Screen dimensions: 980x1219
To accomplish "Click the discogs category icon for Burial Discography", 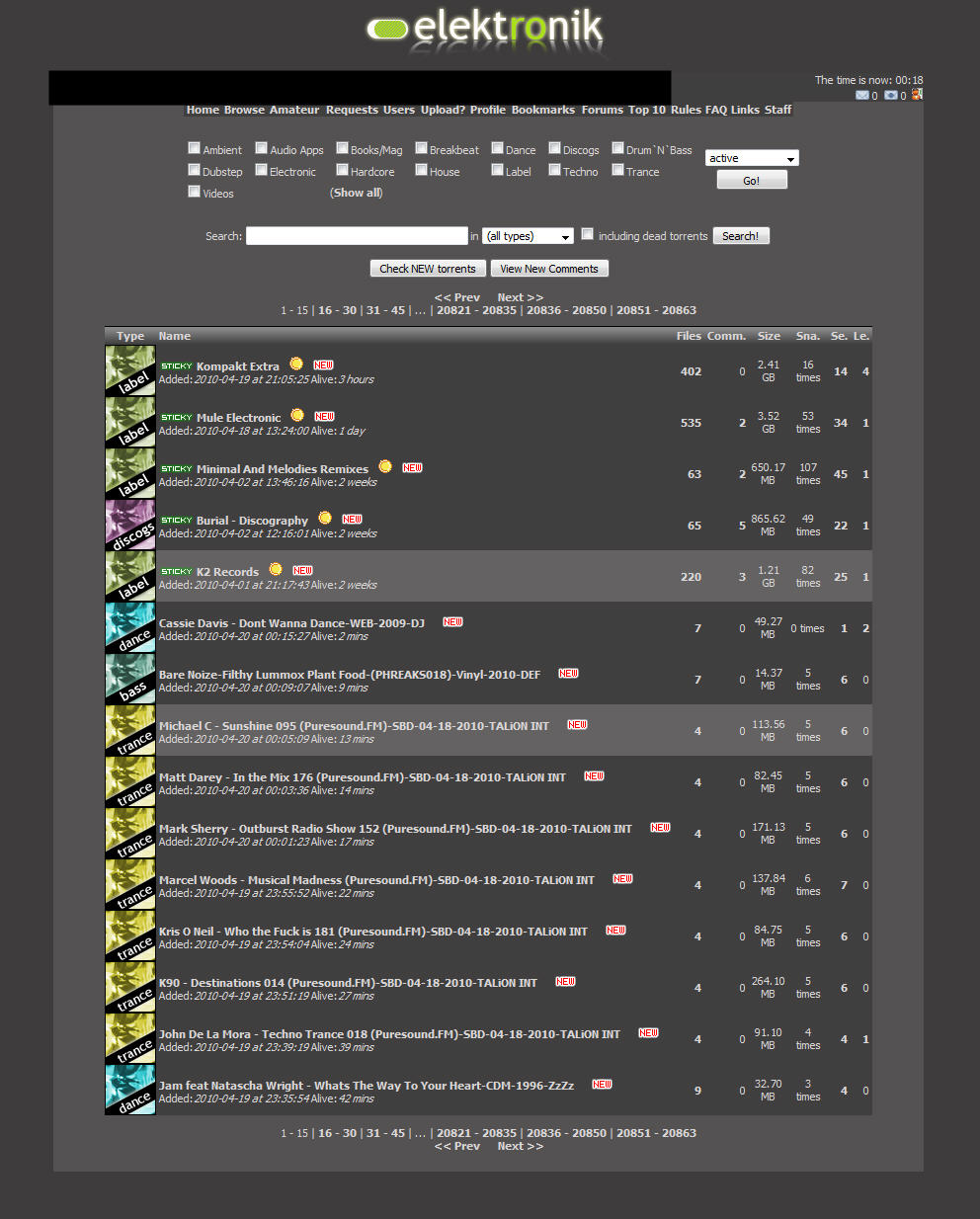I will point(130,526).
